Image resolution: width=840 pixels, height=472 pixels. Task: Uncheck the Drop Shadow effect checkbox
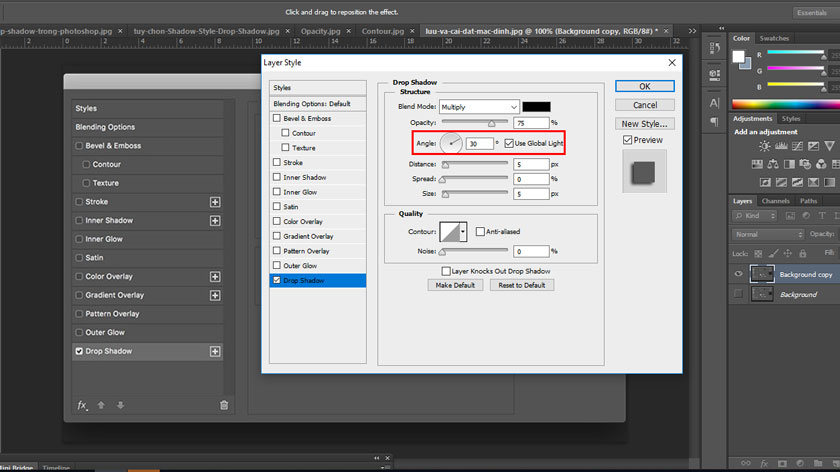(277, 280)
